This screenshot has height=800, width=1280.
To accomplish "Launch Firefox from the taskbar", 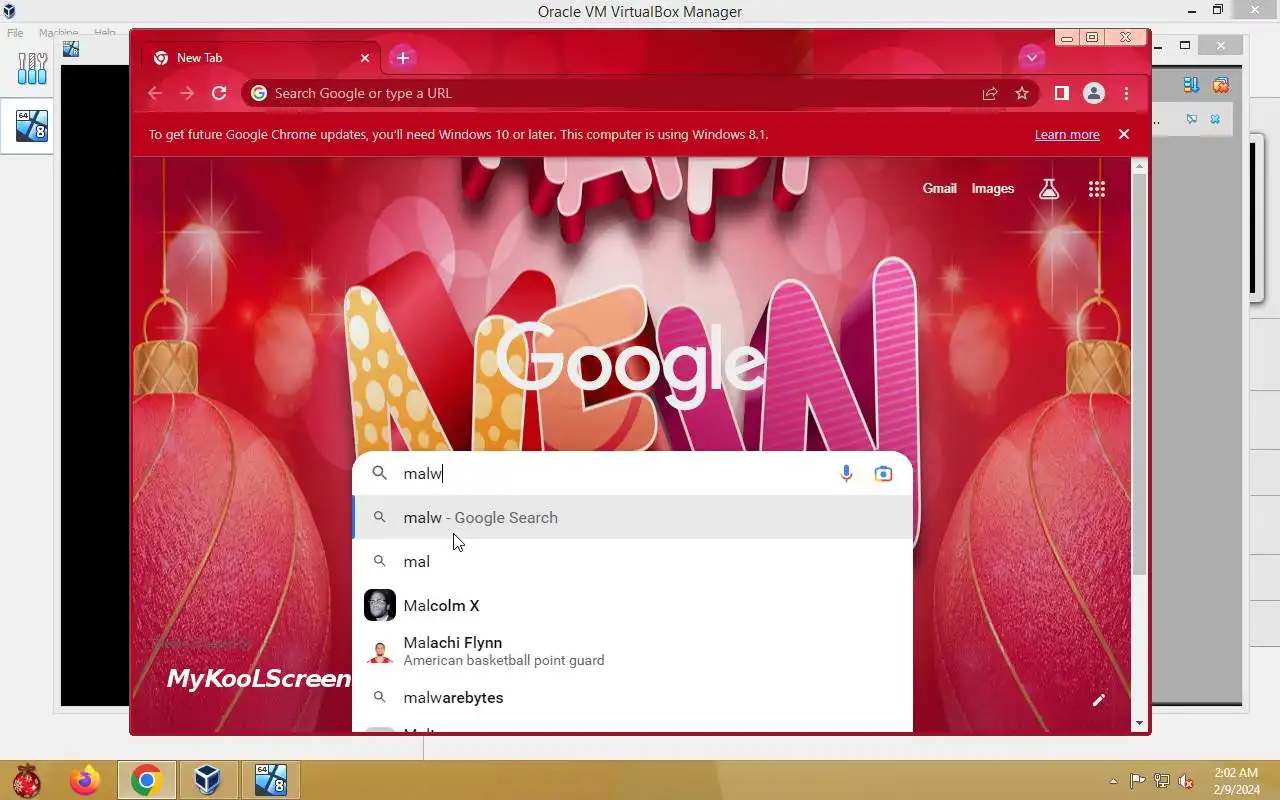I will 85,780.
